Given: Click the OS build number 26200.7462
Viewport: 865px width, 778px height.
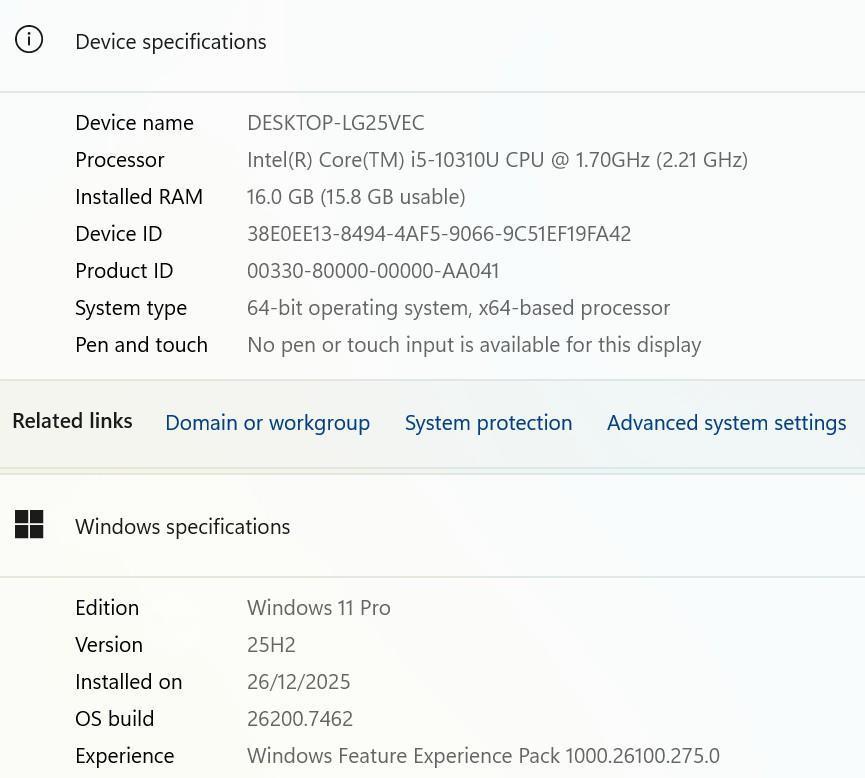Looking at the screenshot, I should coord(299,719).
